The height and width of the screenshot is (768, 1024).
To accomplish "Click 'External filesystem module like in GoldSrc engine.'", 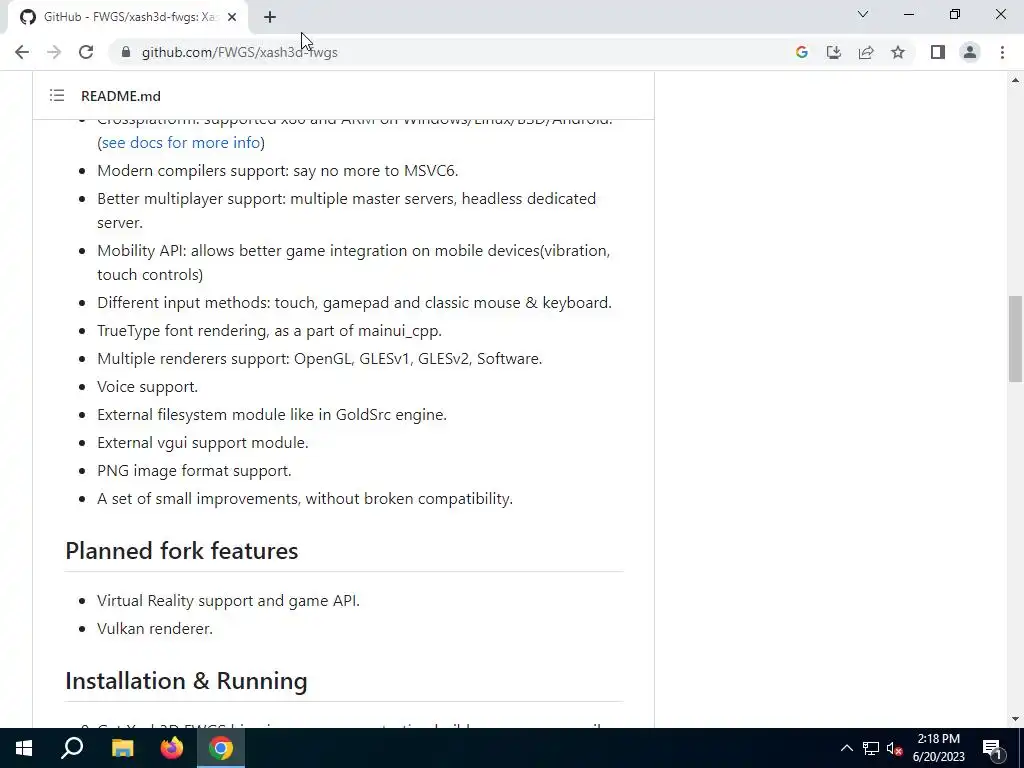I will (x=272, y=414).
